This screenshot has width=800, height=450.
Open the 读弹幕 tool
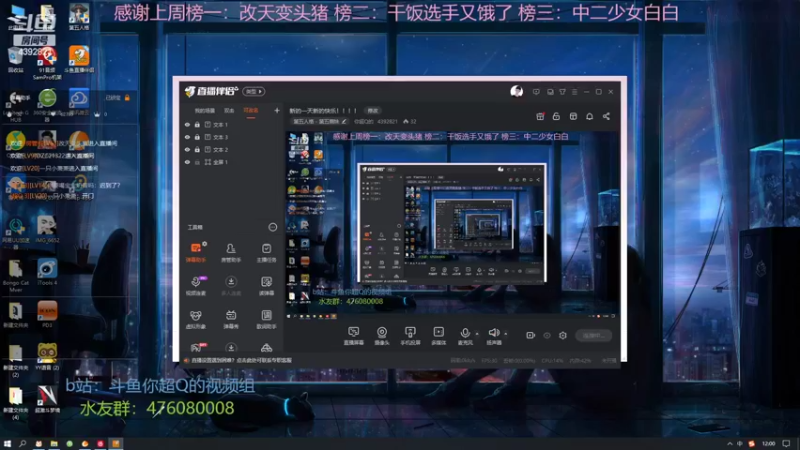pyautogui.click(x=266, y=286)
